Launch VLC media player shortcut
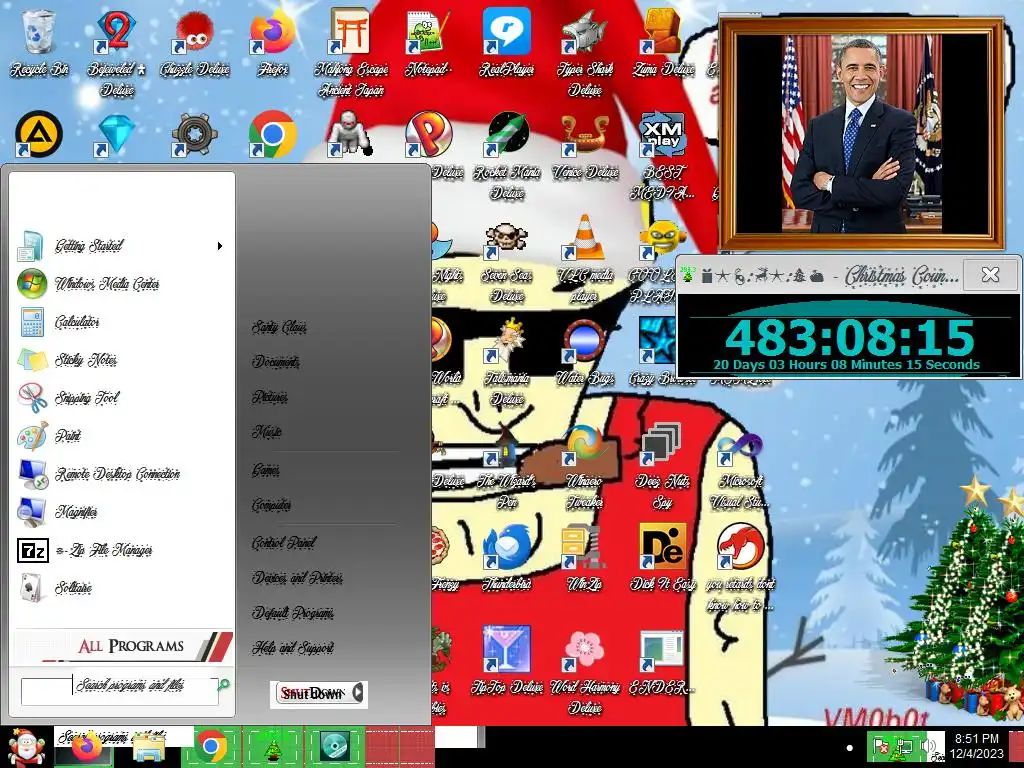This screenshot has width=1024, height=768. point(584,260)
